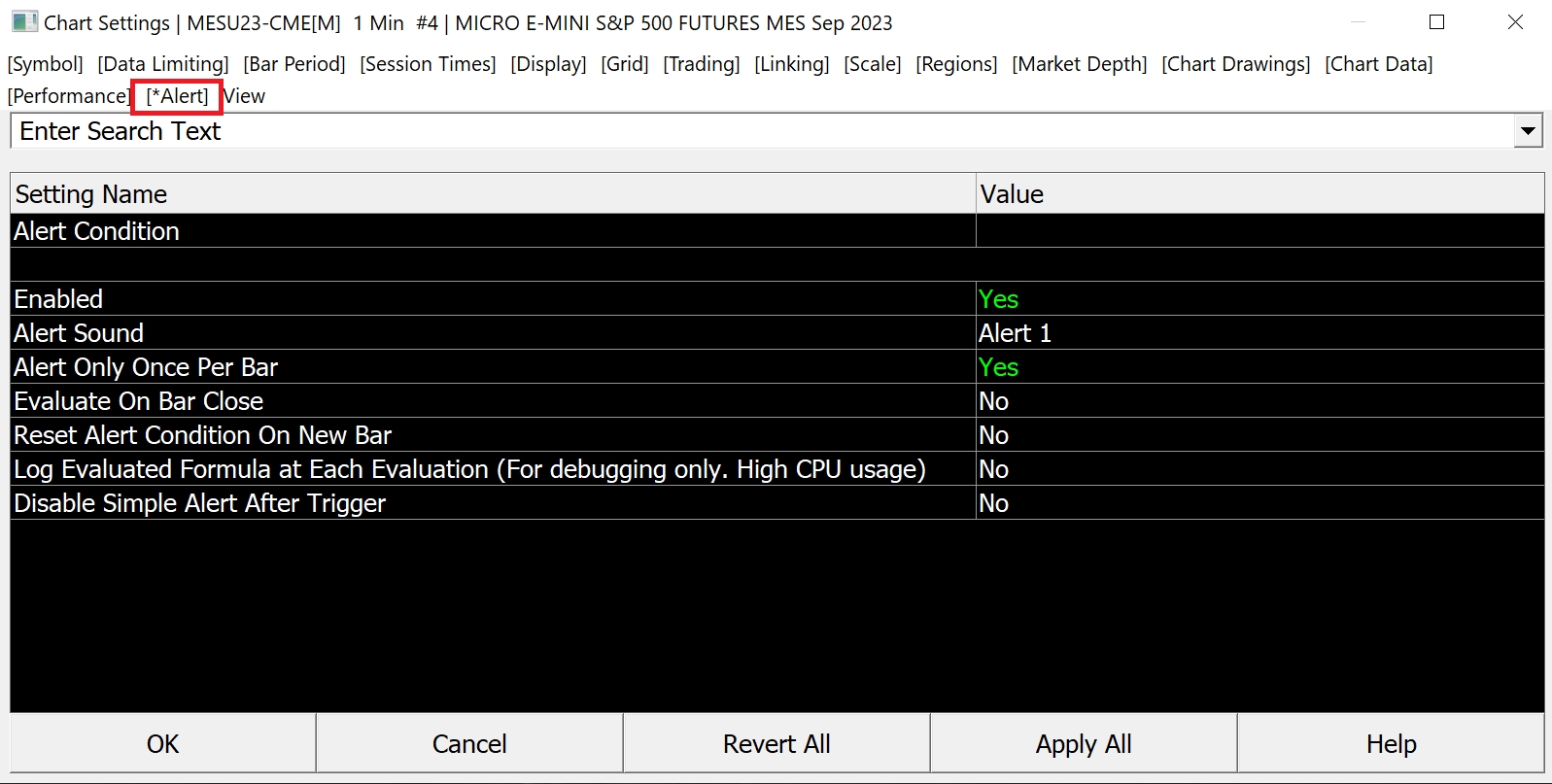
Task: Click the Apply All button
Action: click(1083, 744)
